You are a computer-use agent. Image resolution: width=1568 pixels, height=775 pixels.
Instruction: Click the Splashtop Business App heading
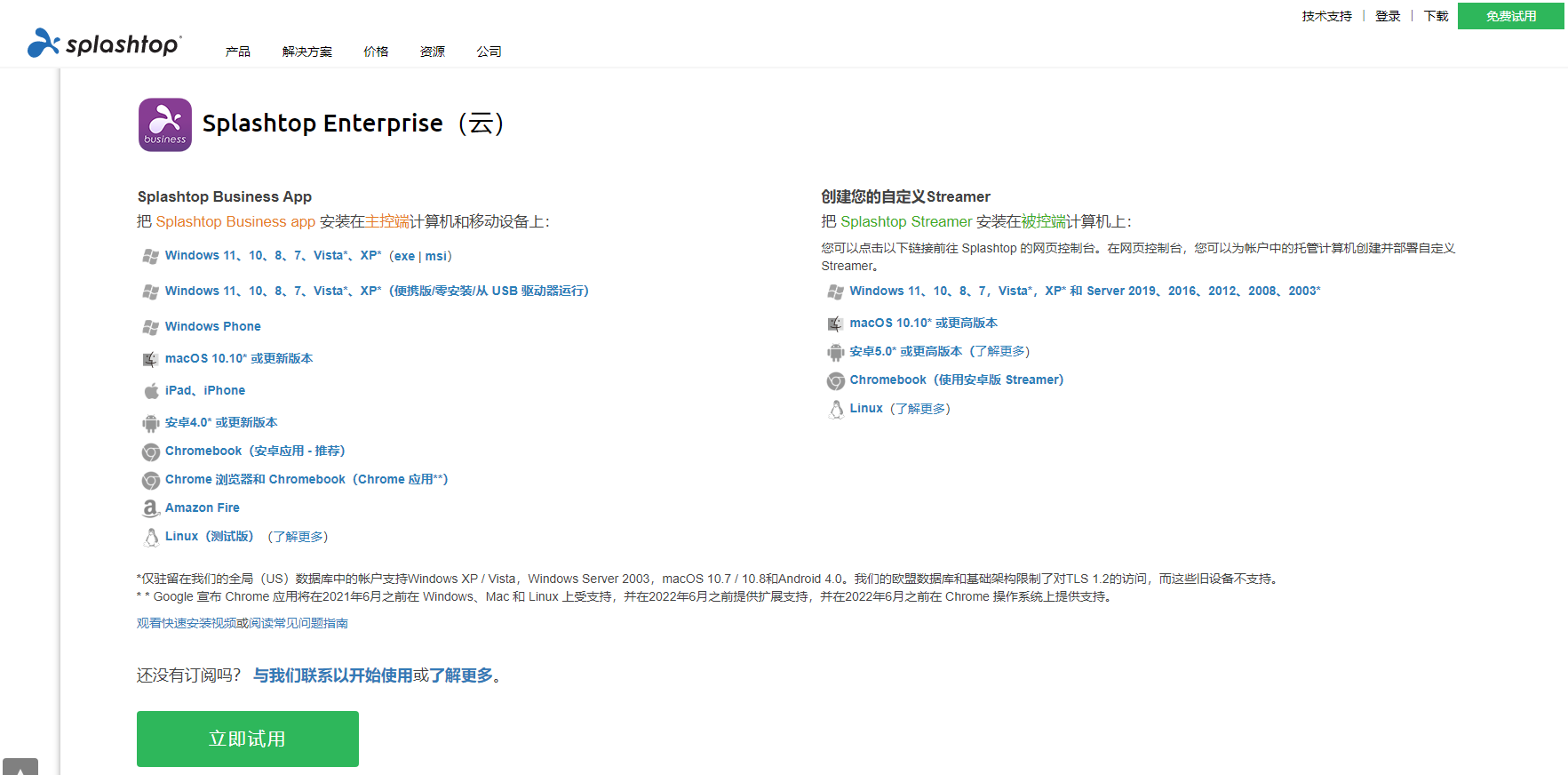(225, 196)
